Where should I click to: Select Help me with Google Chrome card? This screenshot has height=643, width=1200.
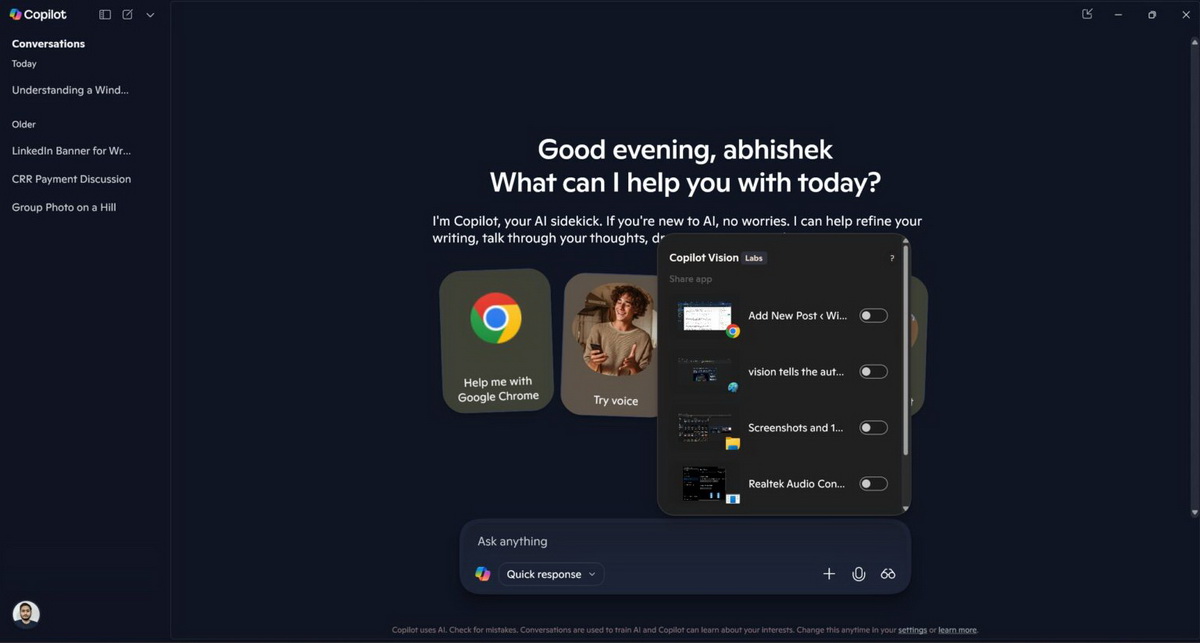pyautogui.click(x=498, y=340)
